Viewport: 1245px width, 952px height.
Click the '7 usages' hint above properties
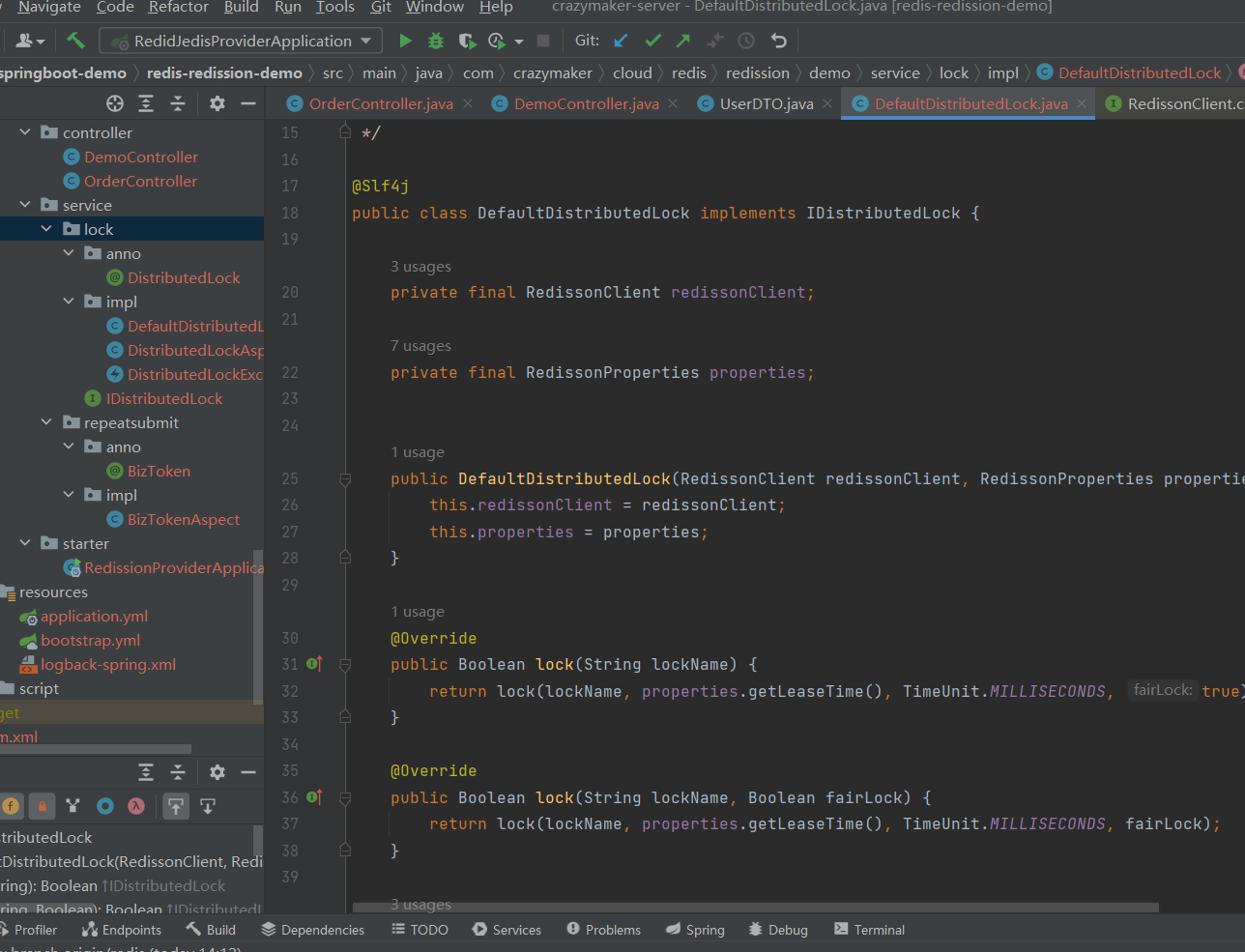point(420,346)
